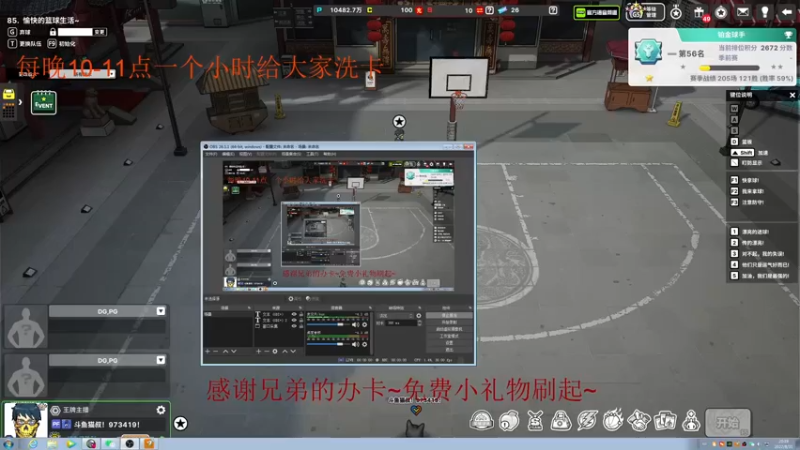This screenshot has height=450, width=800.
Task: Open gear settings of first OBS mixer channel
Action: 365,324
